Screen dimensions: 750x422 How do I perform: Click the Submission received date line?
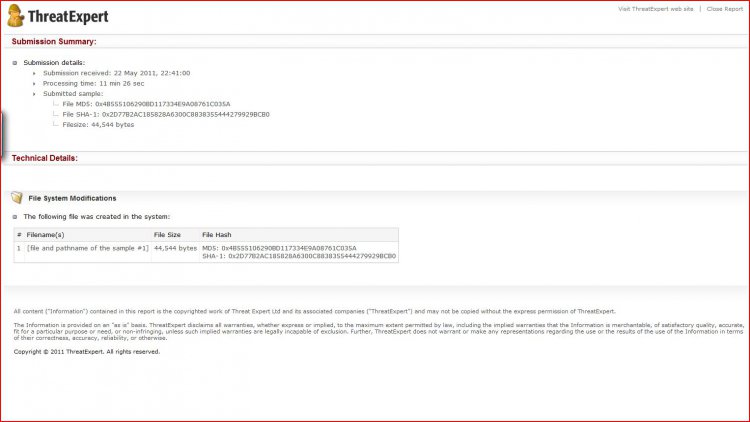point(116,73)
